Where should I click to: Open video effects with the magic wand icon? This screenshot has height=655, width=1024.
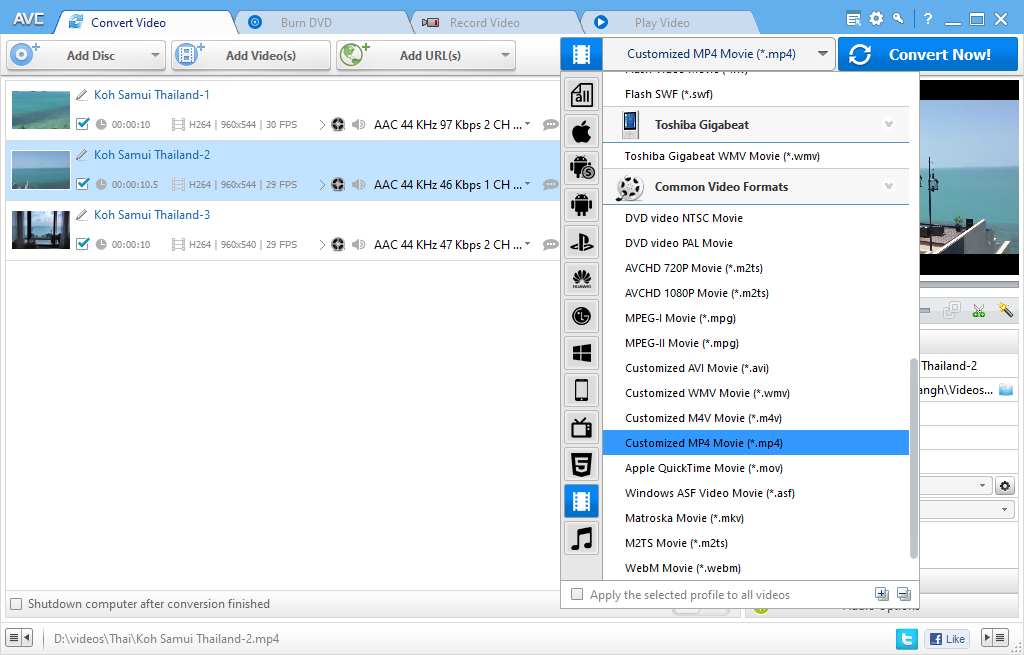(x=1006, y=310)
